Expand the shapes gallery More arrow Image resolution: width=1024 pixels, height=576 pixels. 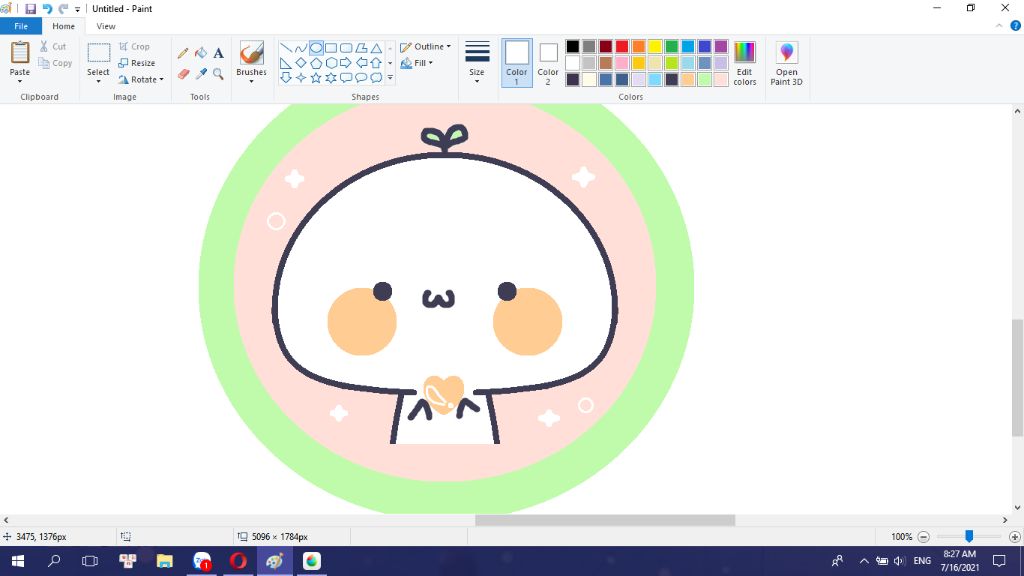pos(390,78)
